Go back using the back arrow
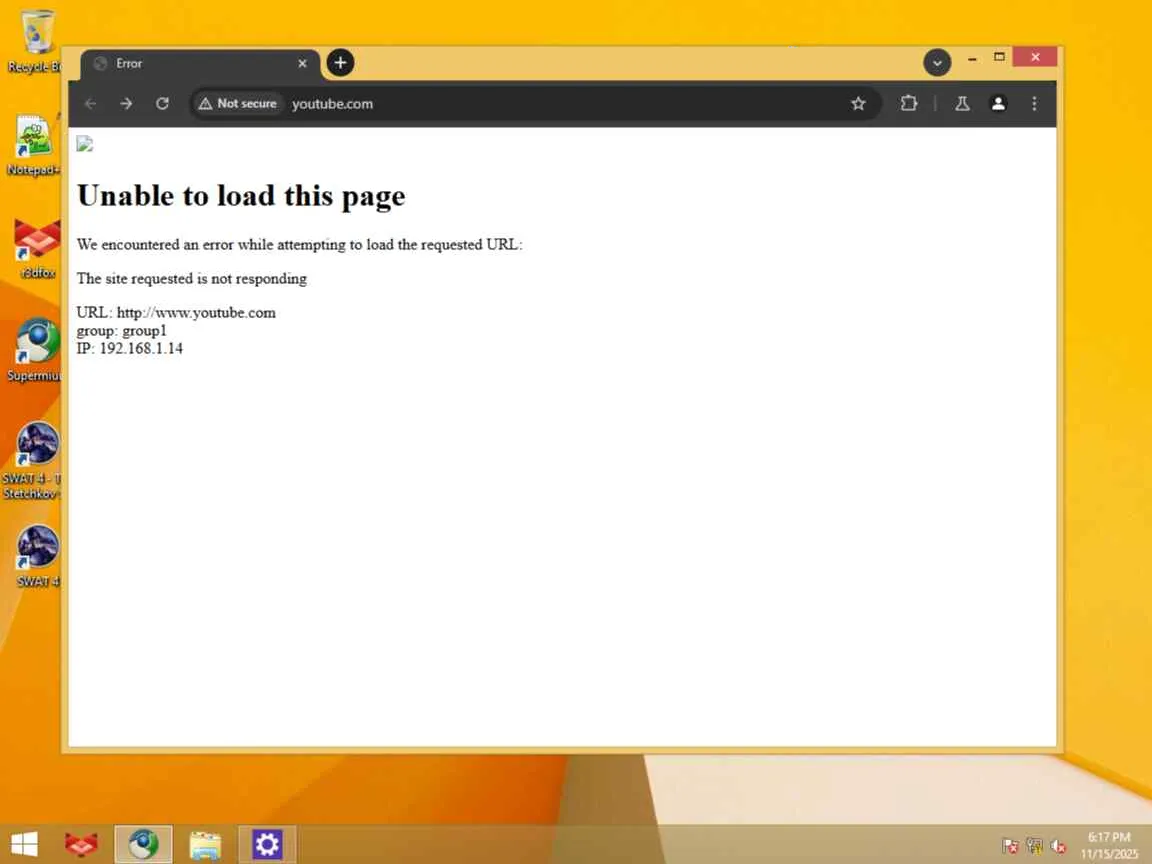This screenshot has height=864, width=1152. (90, 104)
